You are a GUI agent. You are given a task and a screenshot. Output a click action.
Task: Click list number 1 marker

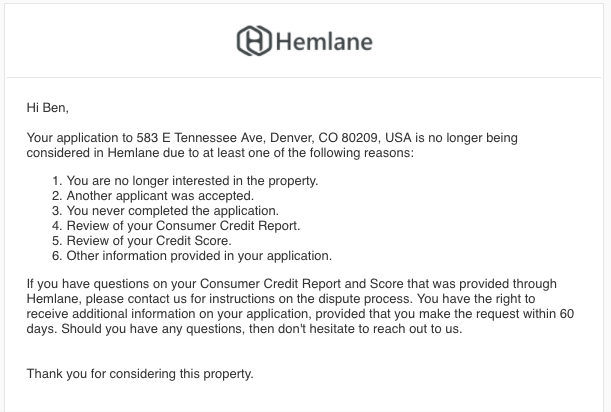(57, 181)
